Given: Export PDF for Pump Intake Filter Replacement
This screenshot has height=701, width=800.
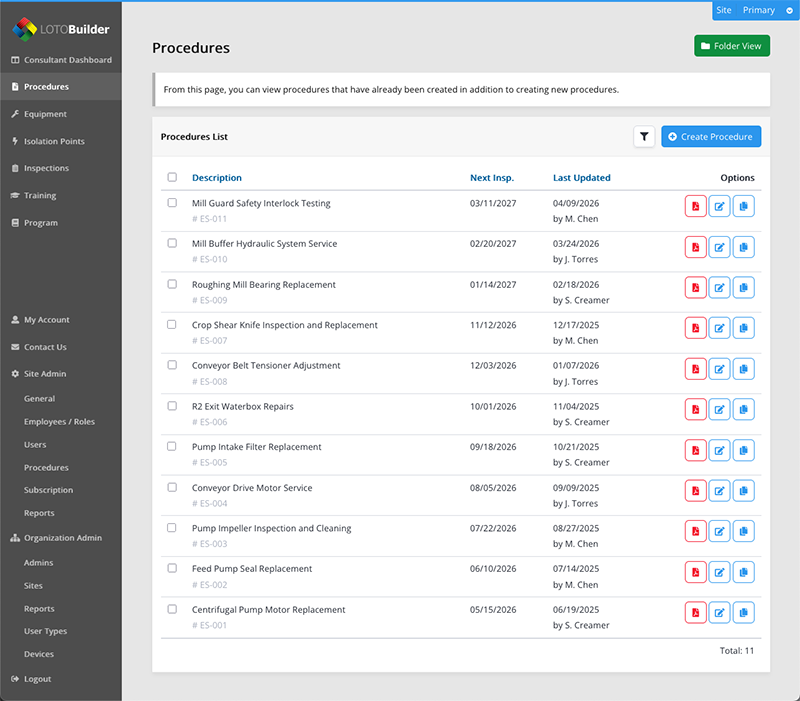Looking at the screenshot, I should coord(695,450).
